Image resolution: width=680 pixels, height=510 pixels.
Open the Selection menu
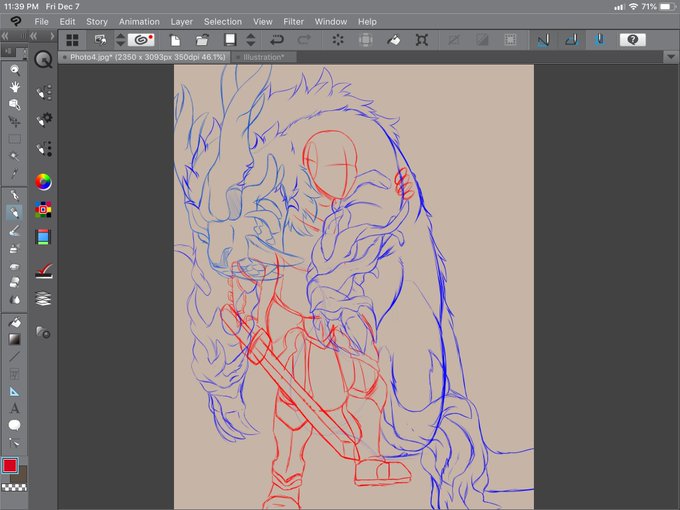[223, 21]
